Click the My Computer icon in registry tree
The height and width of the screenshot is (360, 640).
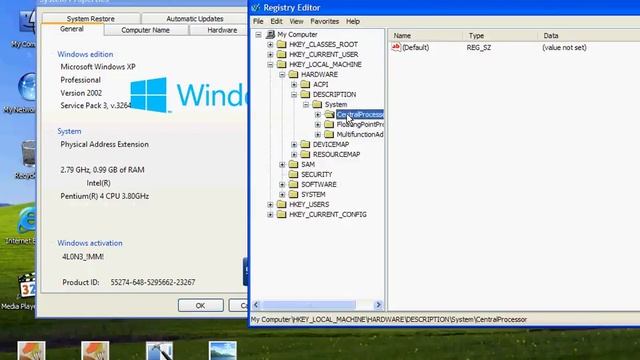click(270, 34)
